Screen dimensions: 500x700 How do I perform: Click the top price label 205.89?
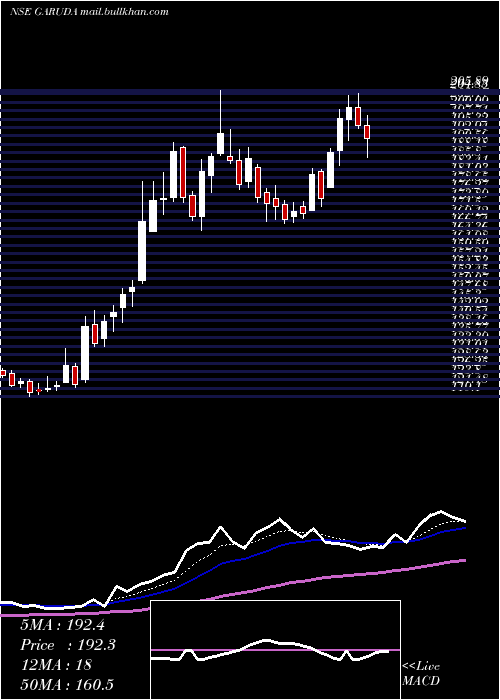(x=468, y=80)
